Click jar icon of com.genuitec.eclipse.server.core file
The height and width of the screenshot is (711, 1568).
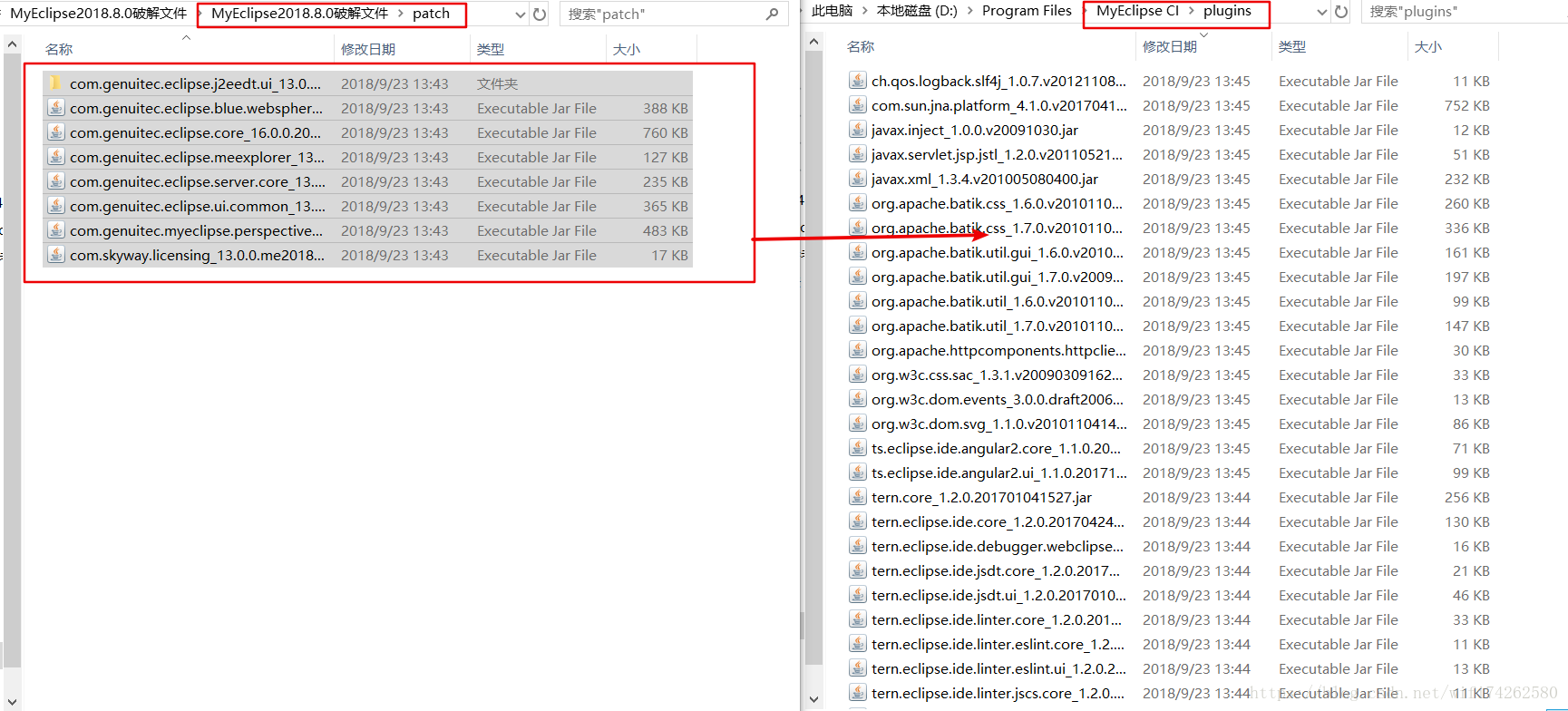click(x=55, y=181)
